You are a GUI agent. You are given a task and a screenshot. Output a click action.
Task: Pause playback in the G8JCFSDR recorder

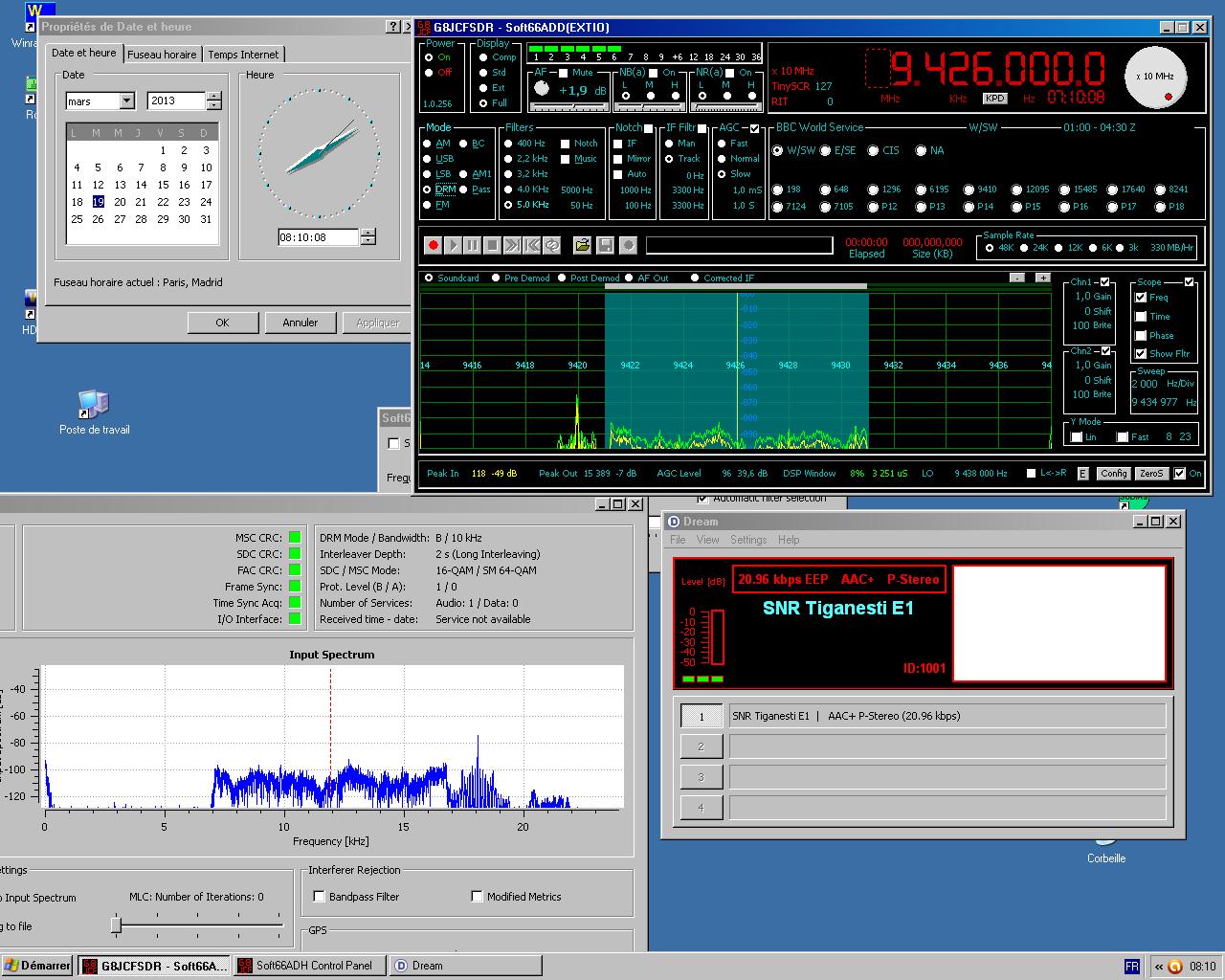point(472,246)
